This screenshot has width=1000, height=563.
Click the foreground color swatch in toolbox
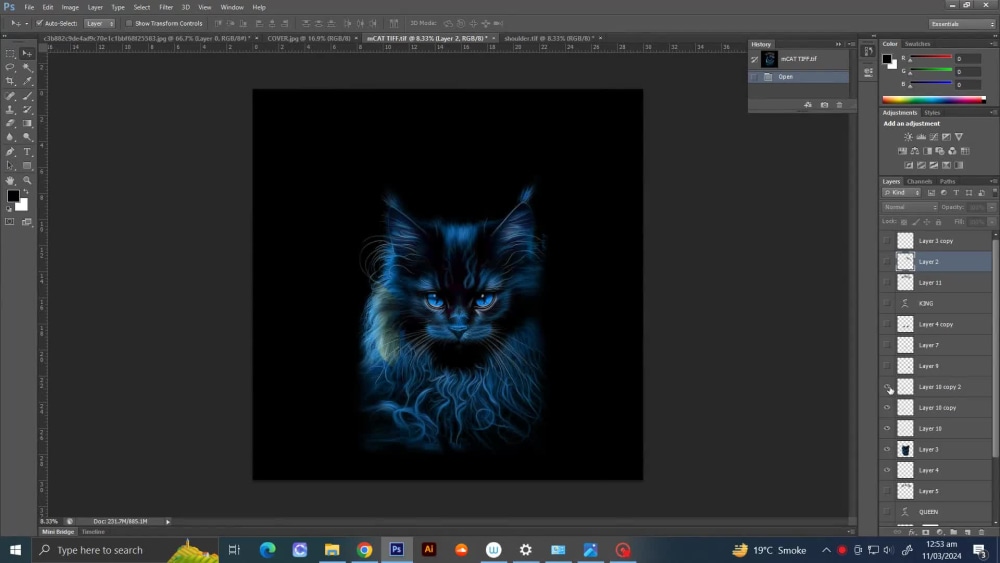[x=13, y=196]
